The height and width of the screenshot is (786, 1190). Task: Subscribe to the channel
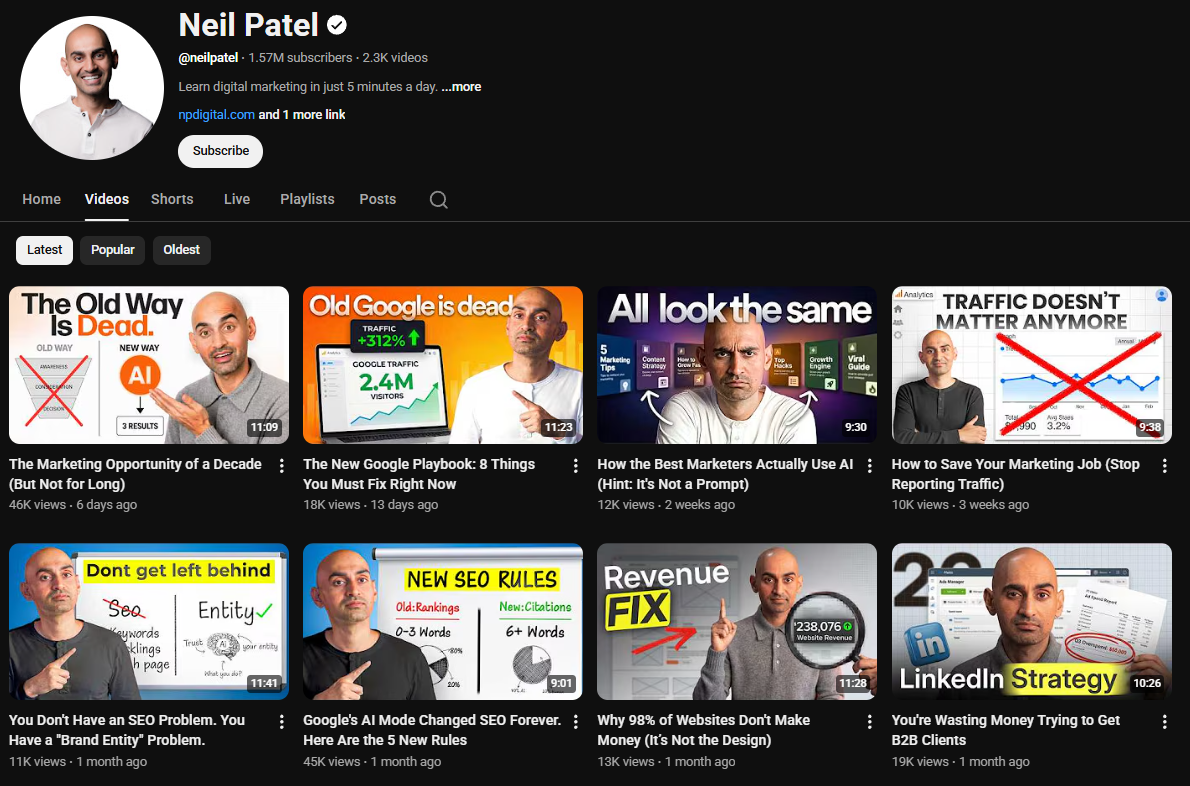(220, 151)
